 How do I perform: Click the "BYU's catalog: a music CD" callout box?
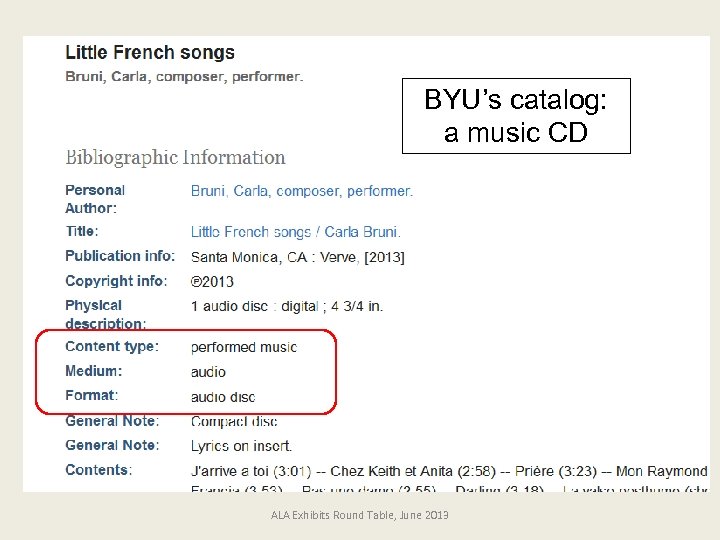(x=516, y=116)
